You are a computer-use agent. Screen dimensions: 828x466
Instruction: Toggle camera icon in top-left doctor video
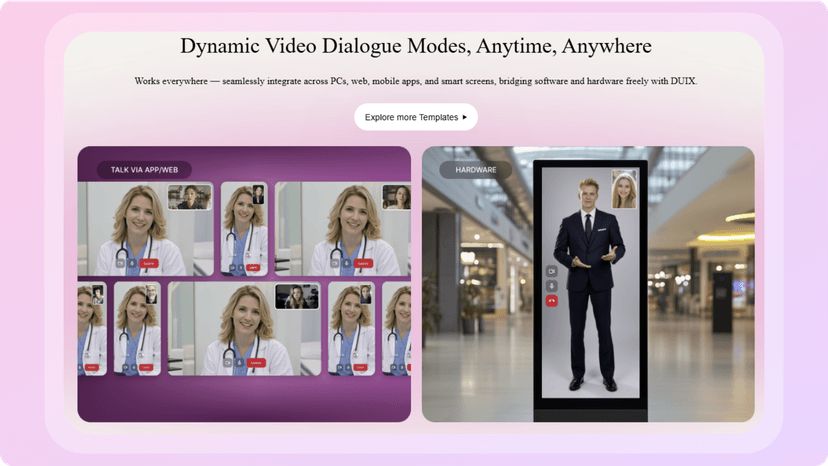point(120,263)
